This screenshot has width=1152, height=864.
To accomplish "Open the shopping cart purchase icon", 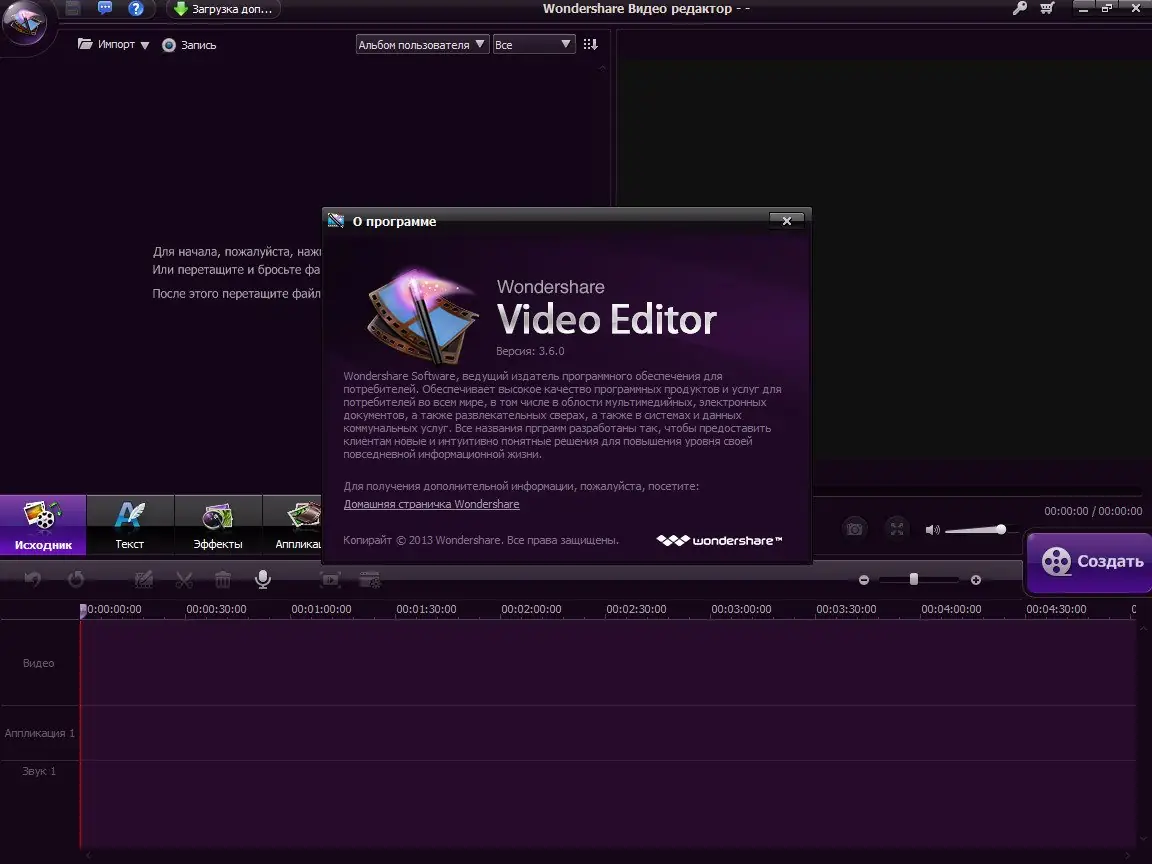I will [x=1048, y=9].
